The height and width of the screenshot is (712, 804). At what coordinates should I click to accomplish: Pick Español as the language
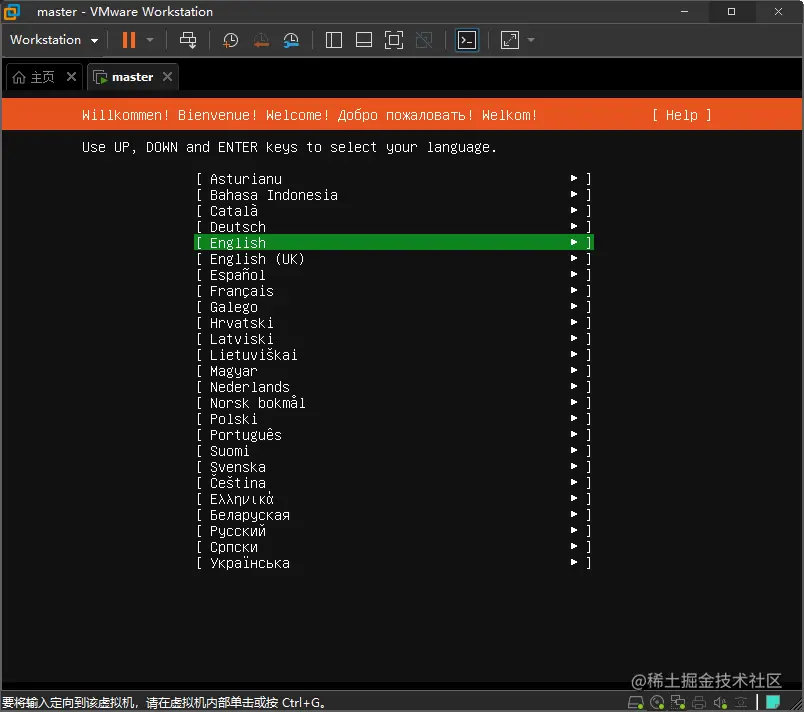tap(394, 275)
